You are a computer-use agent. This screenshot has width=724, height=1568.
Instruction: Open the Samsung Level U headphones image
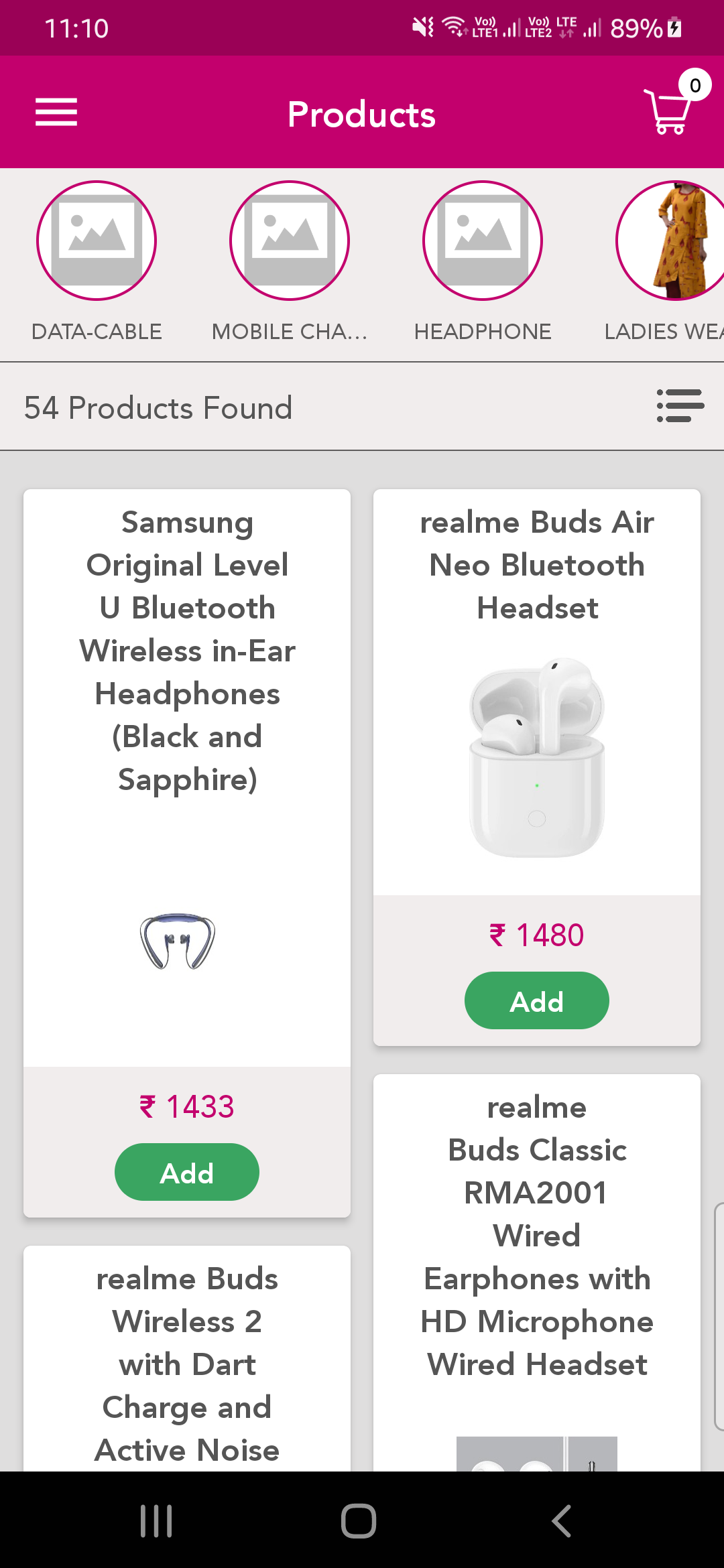tap(178, 941)
